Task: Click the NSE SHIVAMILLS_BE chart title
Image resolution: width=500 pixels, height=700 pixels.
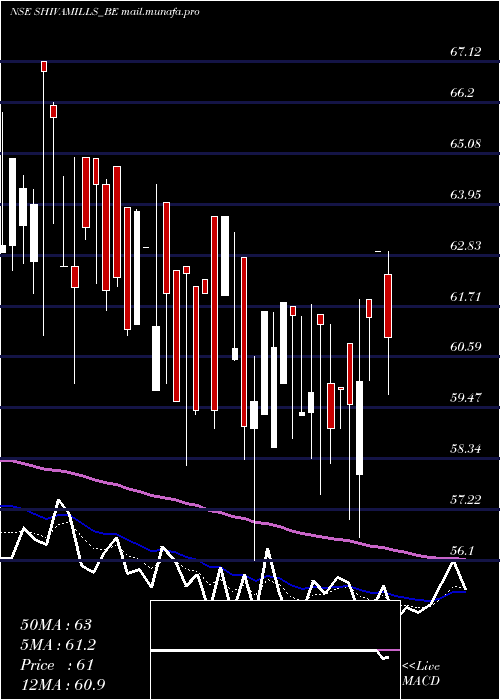Action: pyautogui.click(x=104, y=12)
